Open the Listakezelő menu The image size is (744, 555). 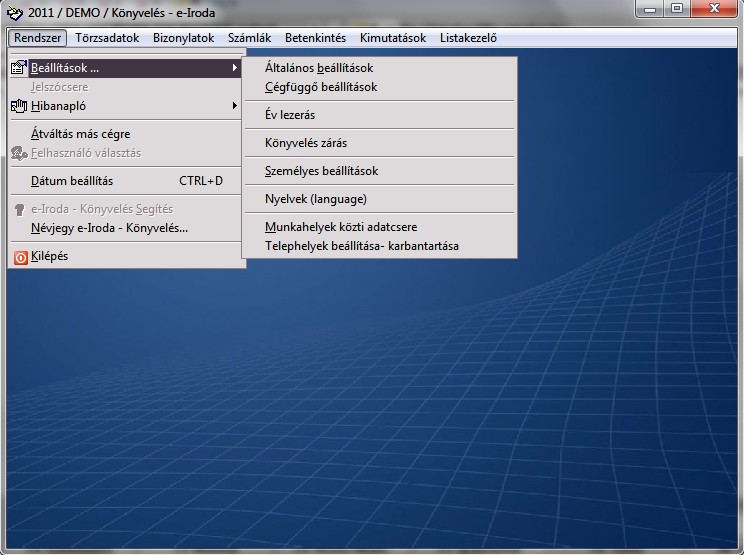coord(468,38)
